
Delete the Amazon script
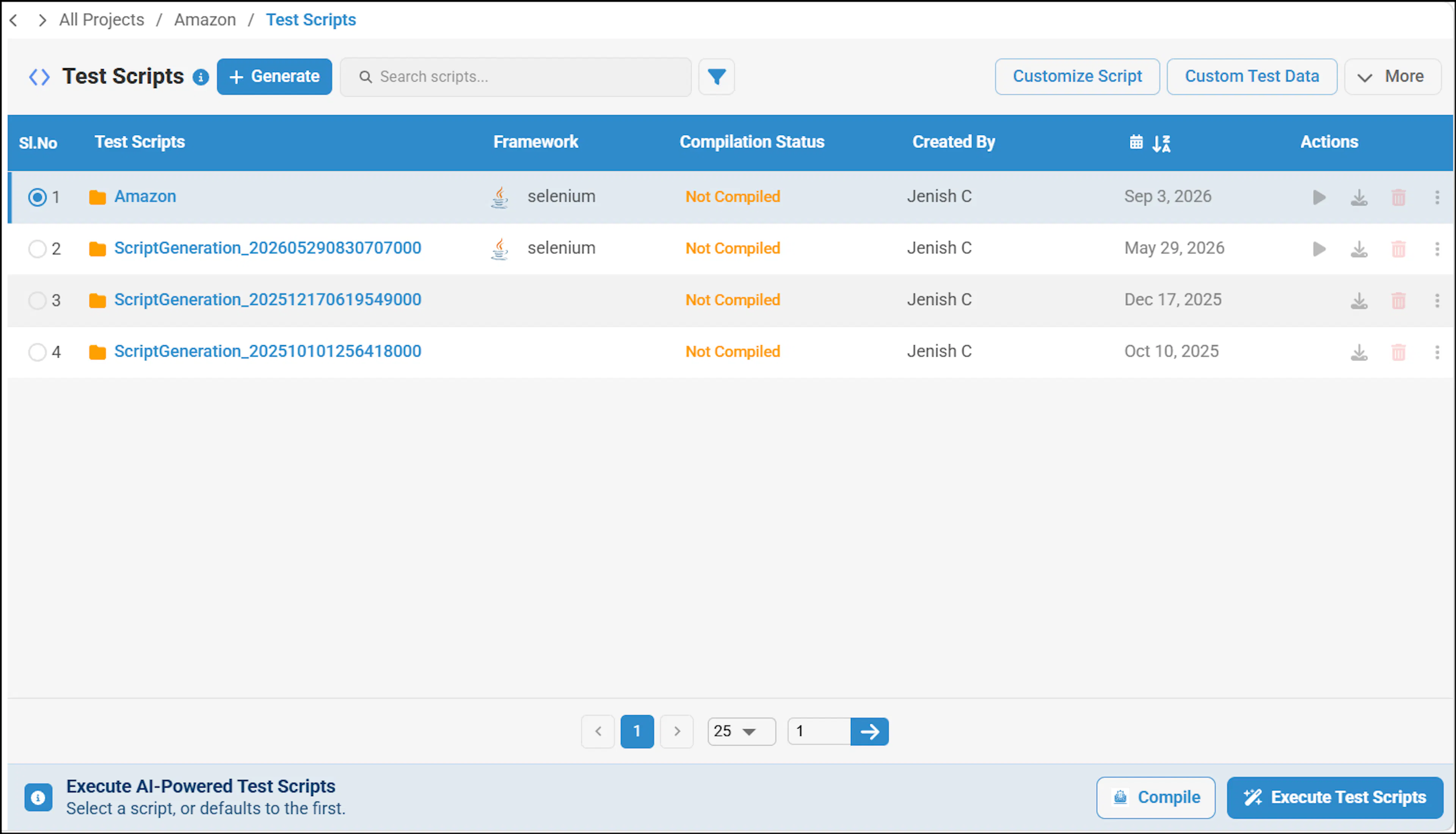tap(1398, 198)
